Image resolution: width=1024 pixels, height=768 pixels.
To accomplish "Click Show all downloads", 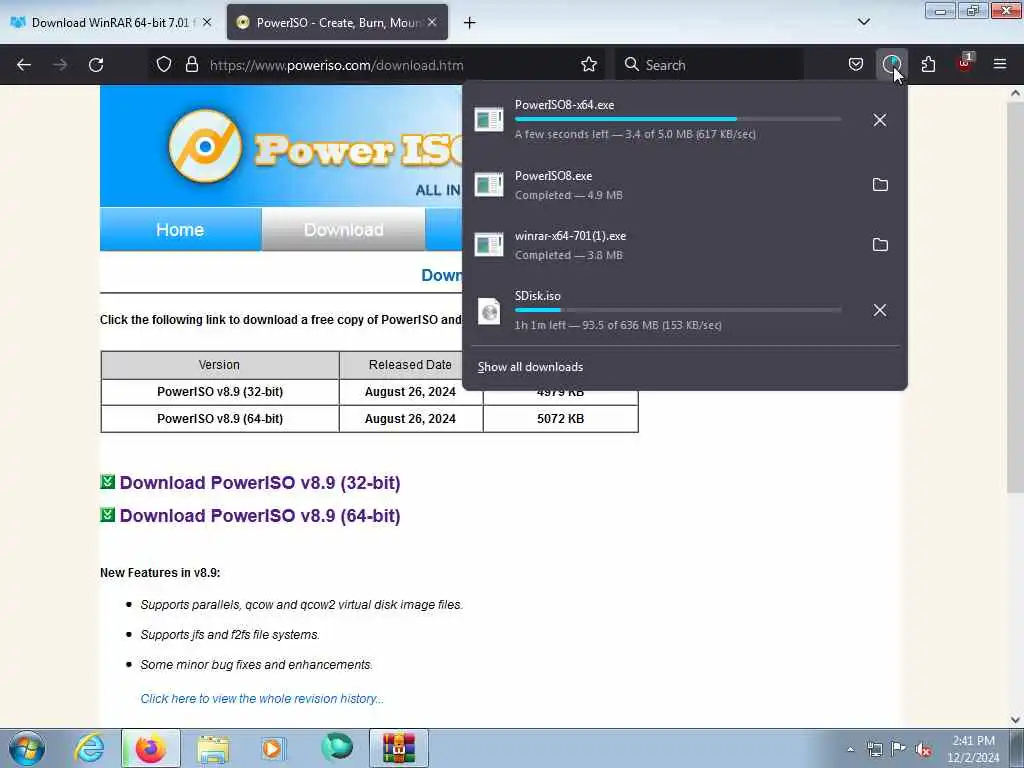I will point(530,367).
